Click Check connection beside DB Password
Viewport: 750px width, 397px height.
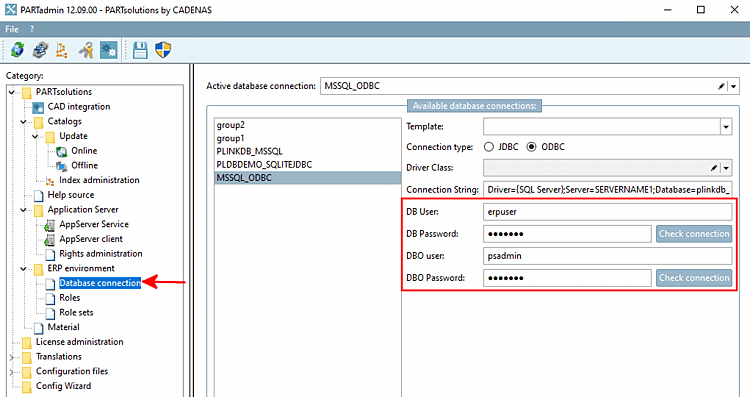[694, 234]
